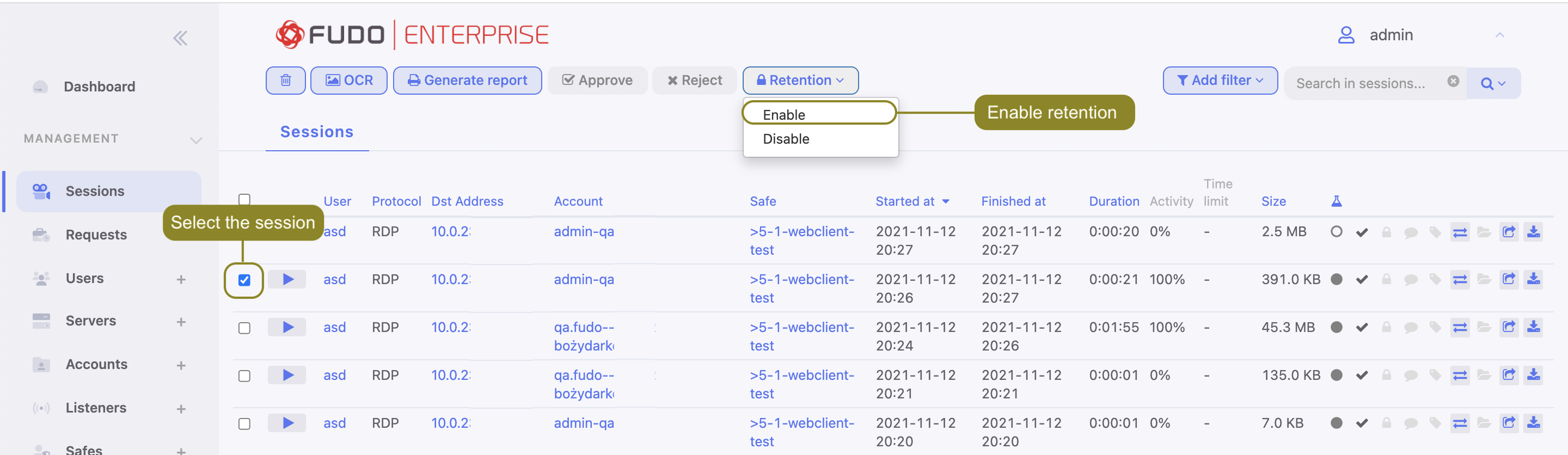The height and width of the screenshot is (455, 1568).
Task: Click the admin user profile icon
Action: coord(1346,35)
